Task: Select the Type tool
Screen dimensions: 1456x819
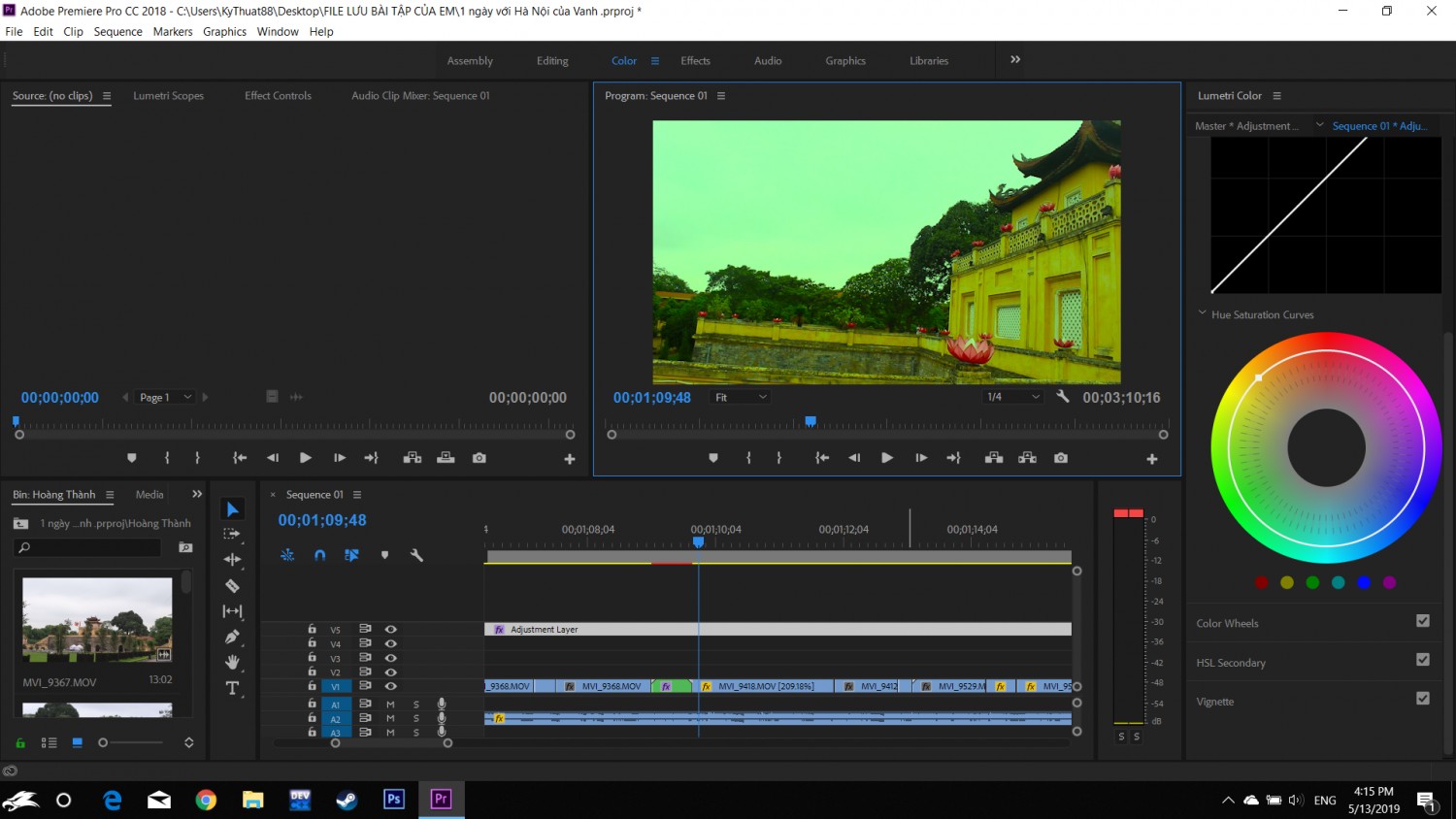Action: 232,688
